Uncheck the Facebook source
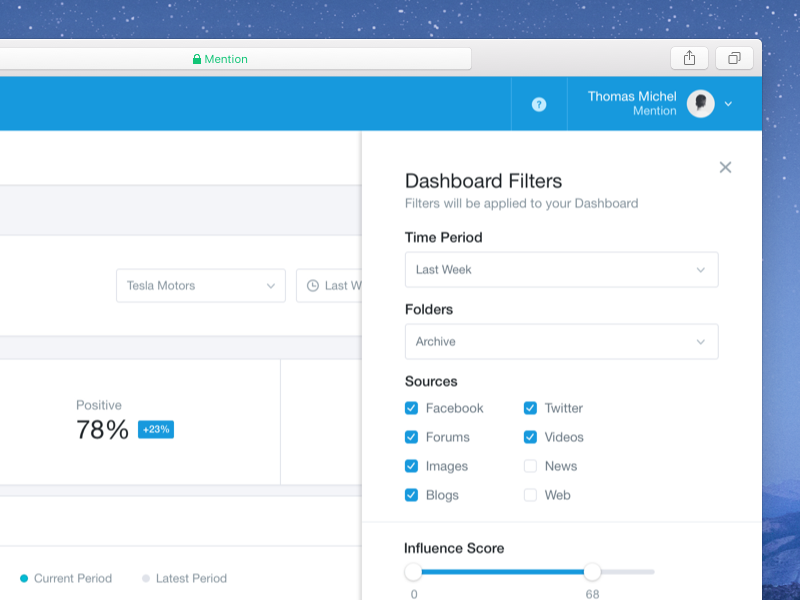Screen dimensions: 800x600 point(411,408)
